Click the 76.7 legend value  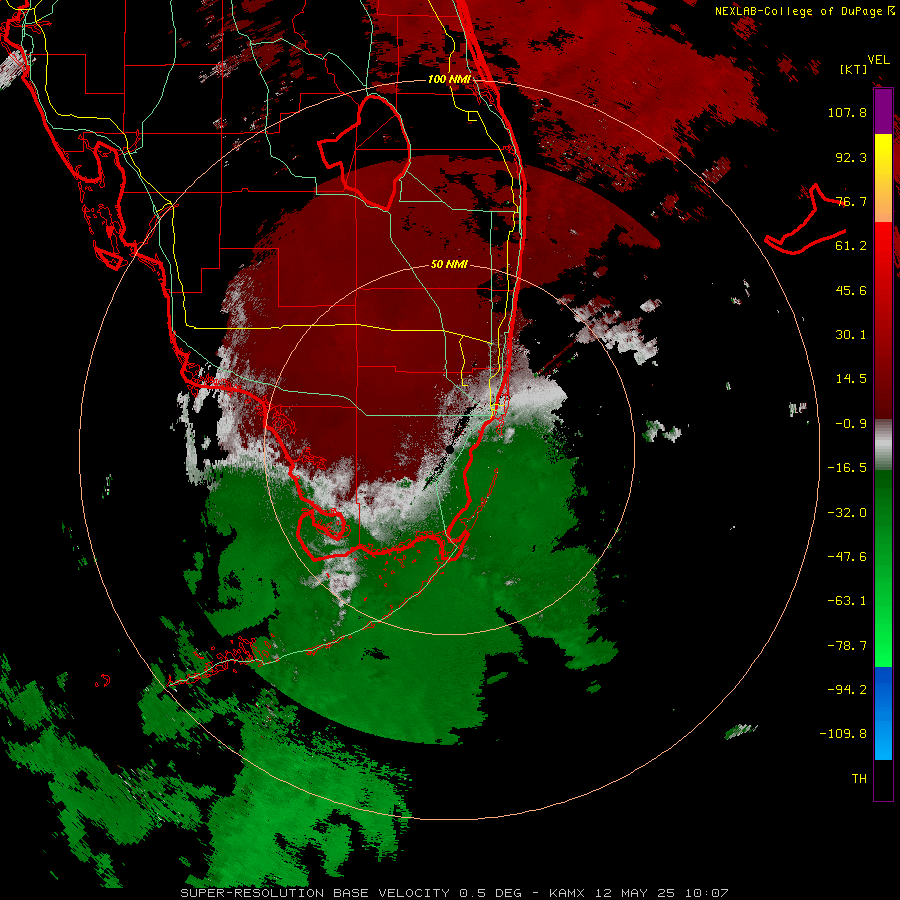(x=851, y=201)
